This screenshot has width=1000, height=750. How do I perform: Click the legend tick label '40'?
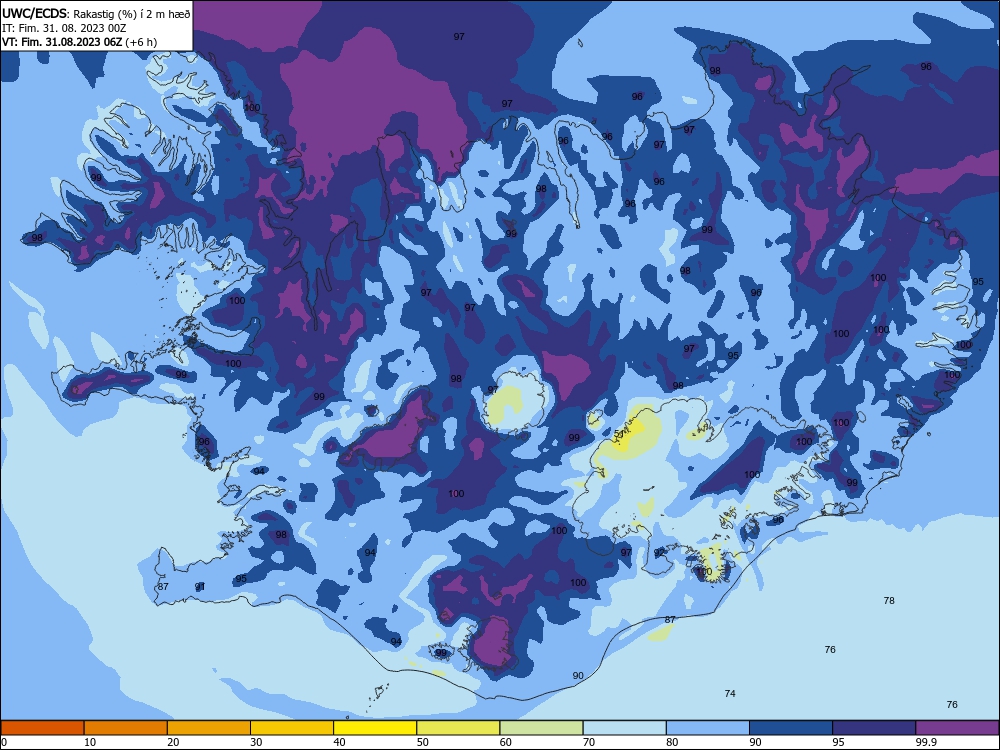pos(340,742)
